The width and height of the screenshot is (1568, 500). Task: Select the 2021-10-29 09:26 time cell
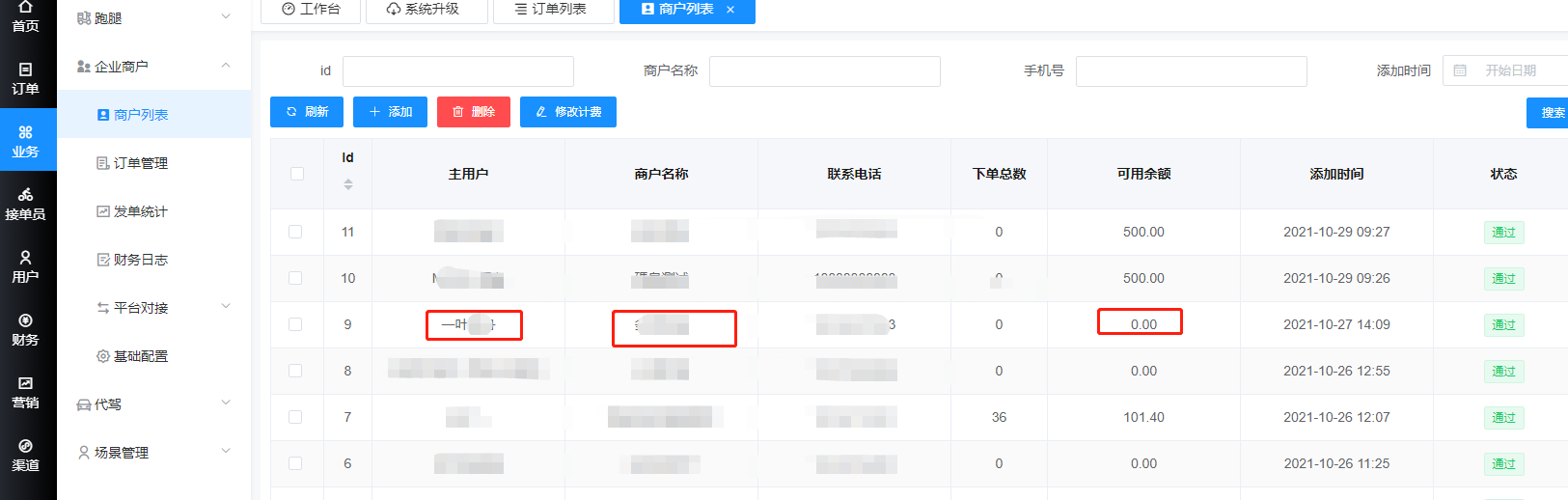coord(1336,278)
